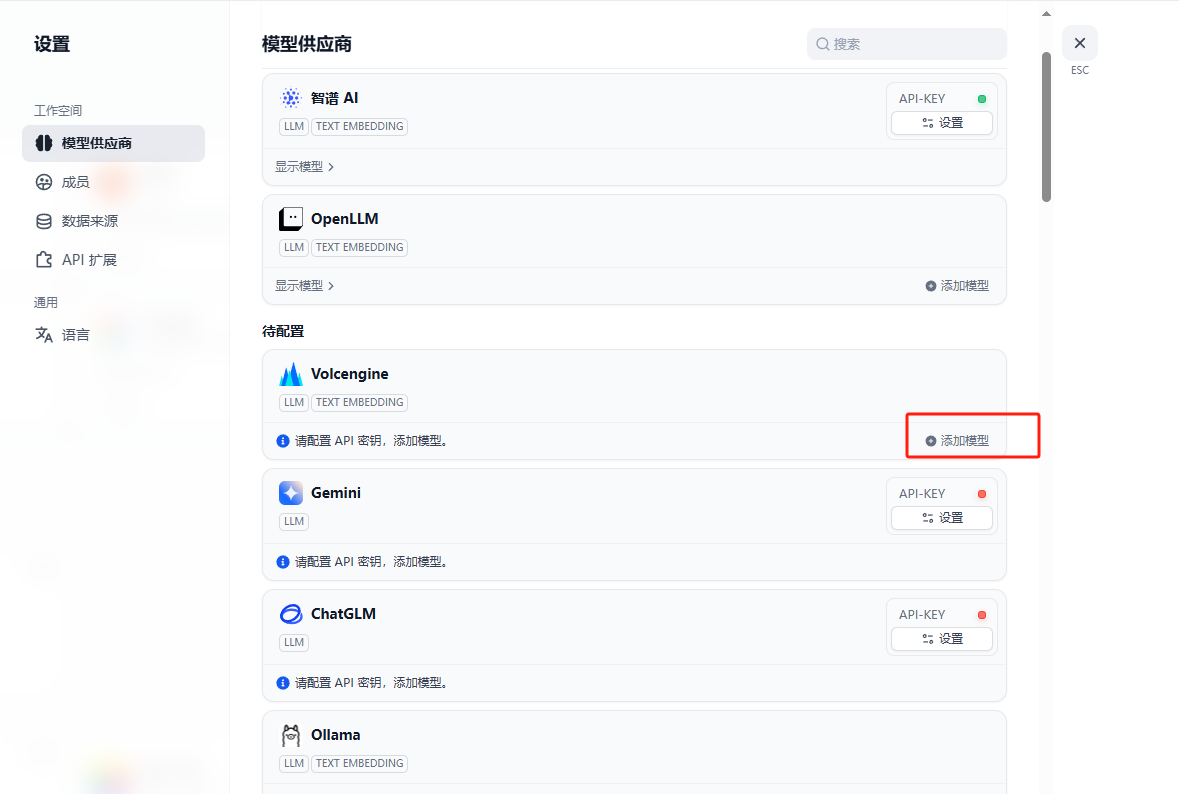Click the plus icon beside OpenLLM 添加模型
The height and width of the screenshot is (794, 1179).
931,286
